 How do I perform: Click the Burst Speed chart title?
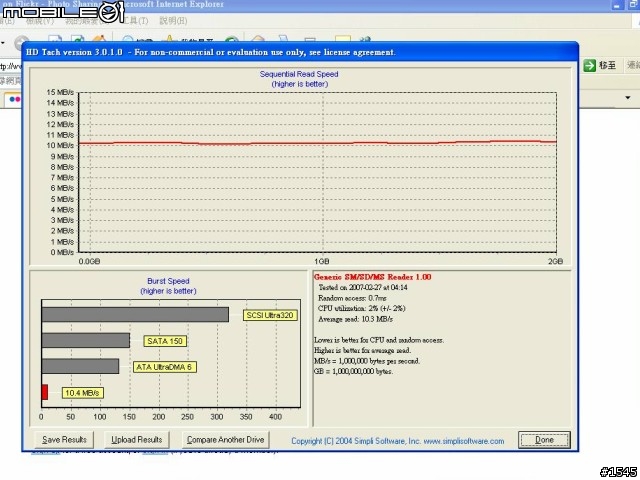(x=168, y=281)
